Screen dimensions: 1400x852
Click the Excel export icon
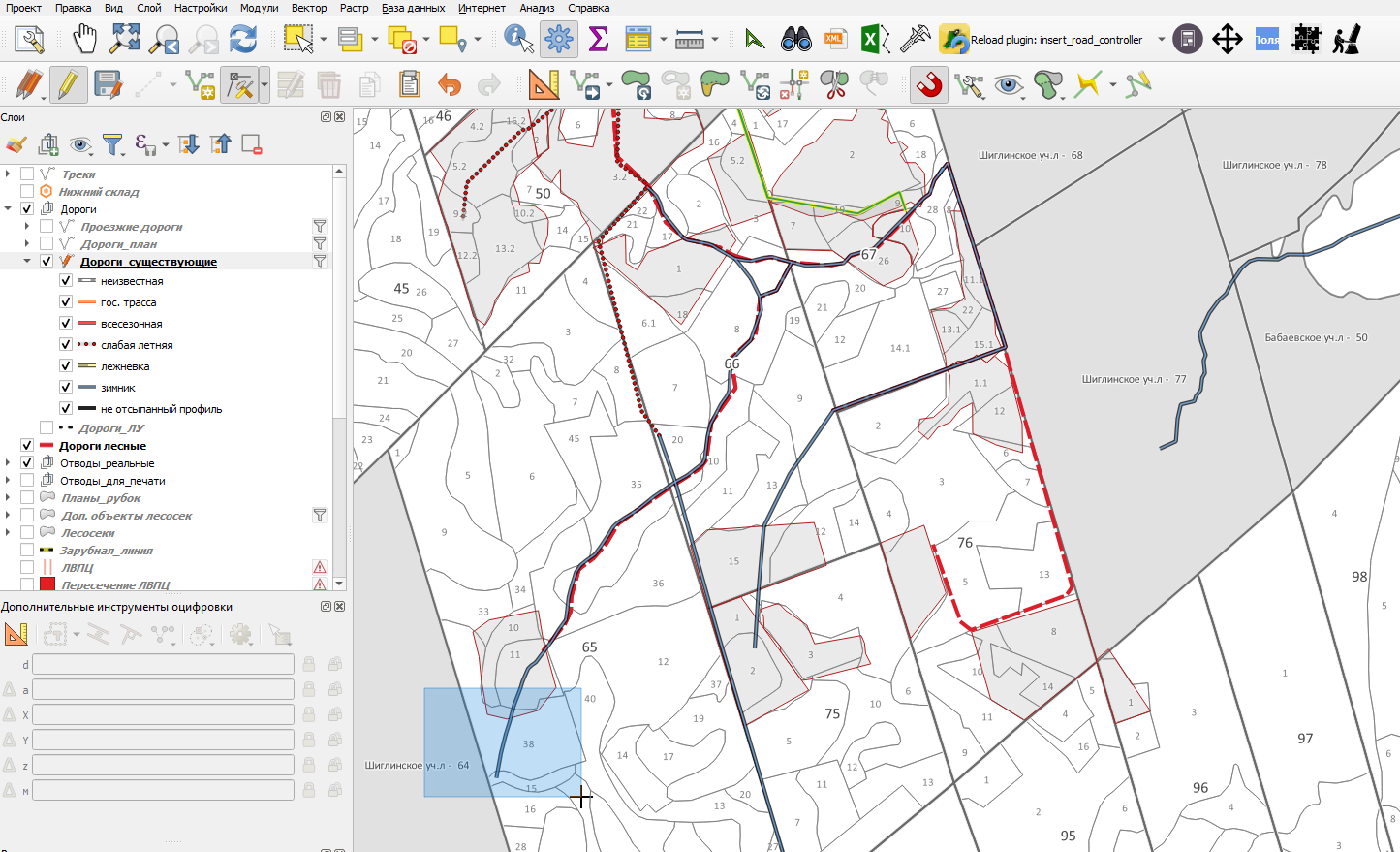(x=875, y=39)
